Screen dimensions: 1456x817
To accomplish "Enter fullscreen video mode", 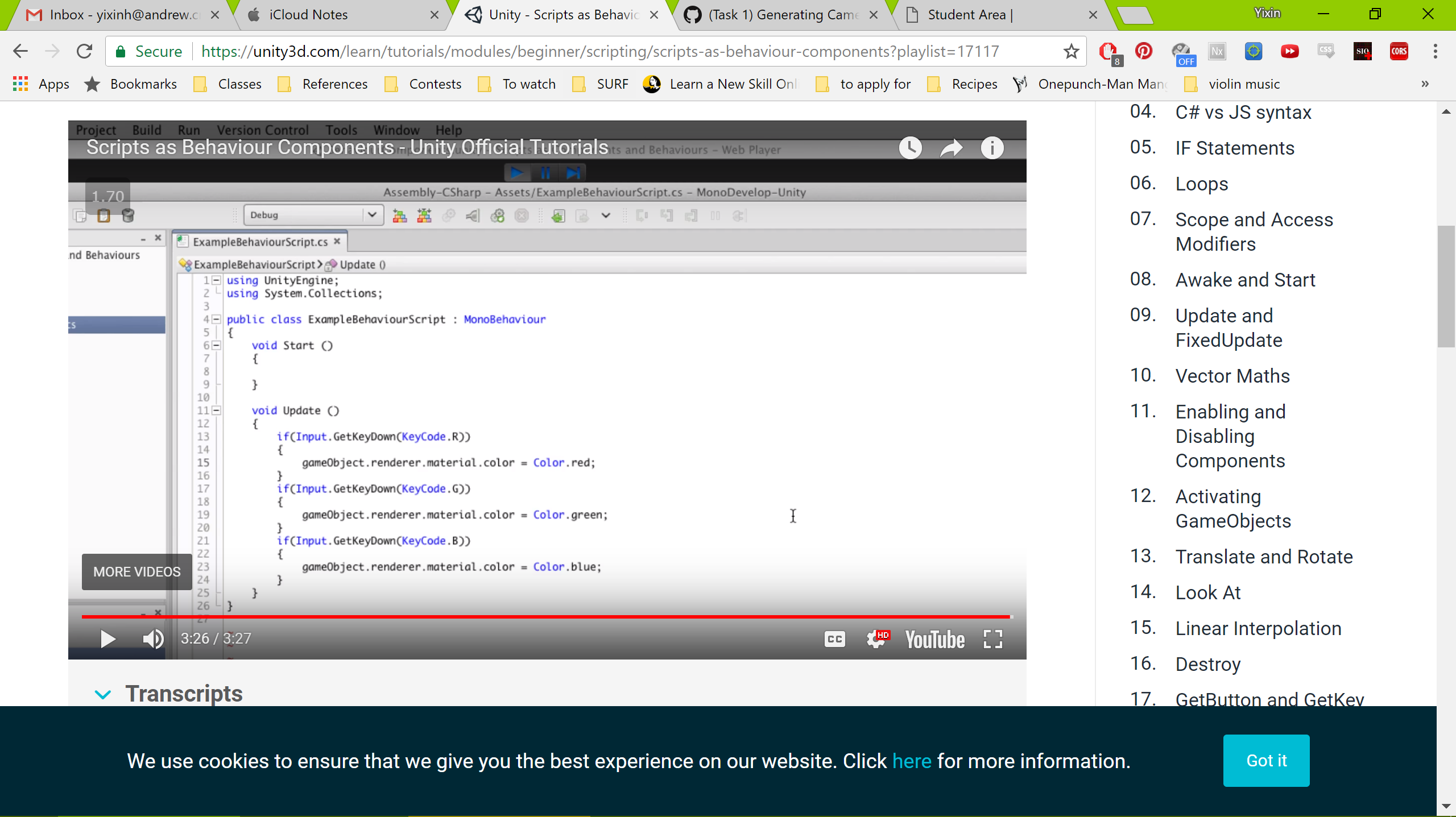I will click(993, 639).
